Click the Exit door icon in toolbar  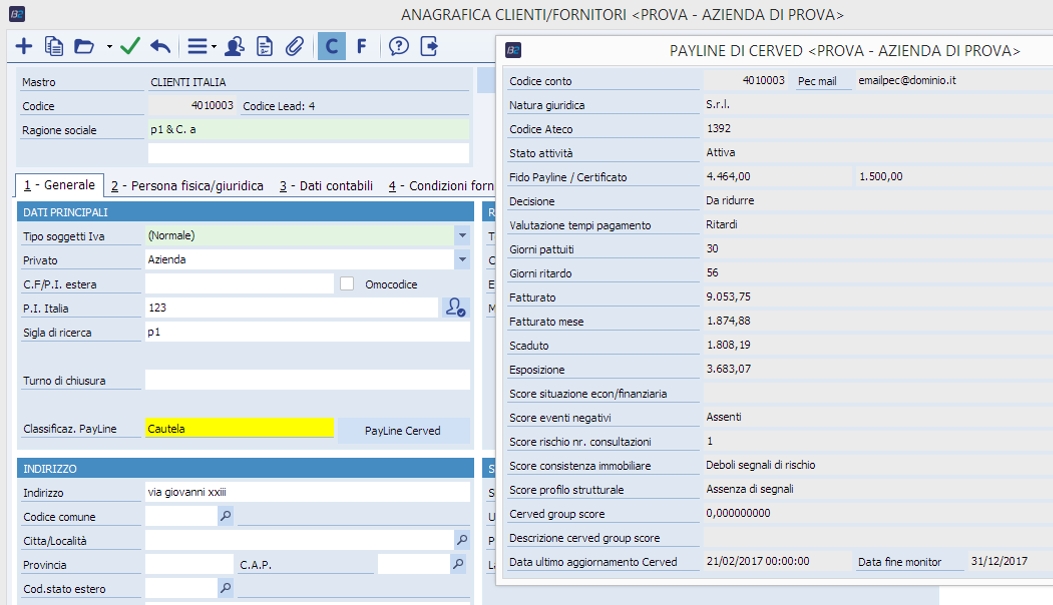[x=429, y=46]
